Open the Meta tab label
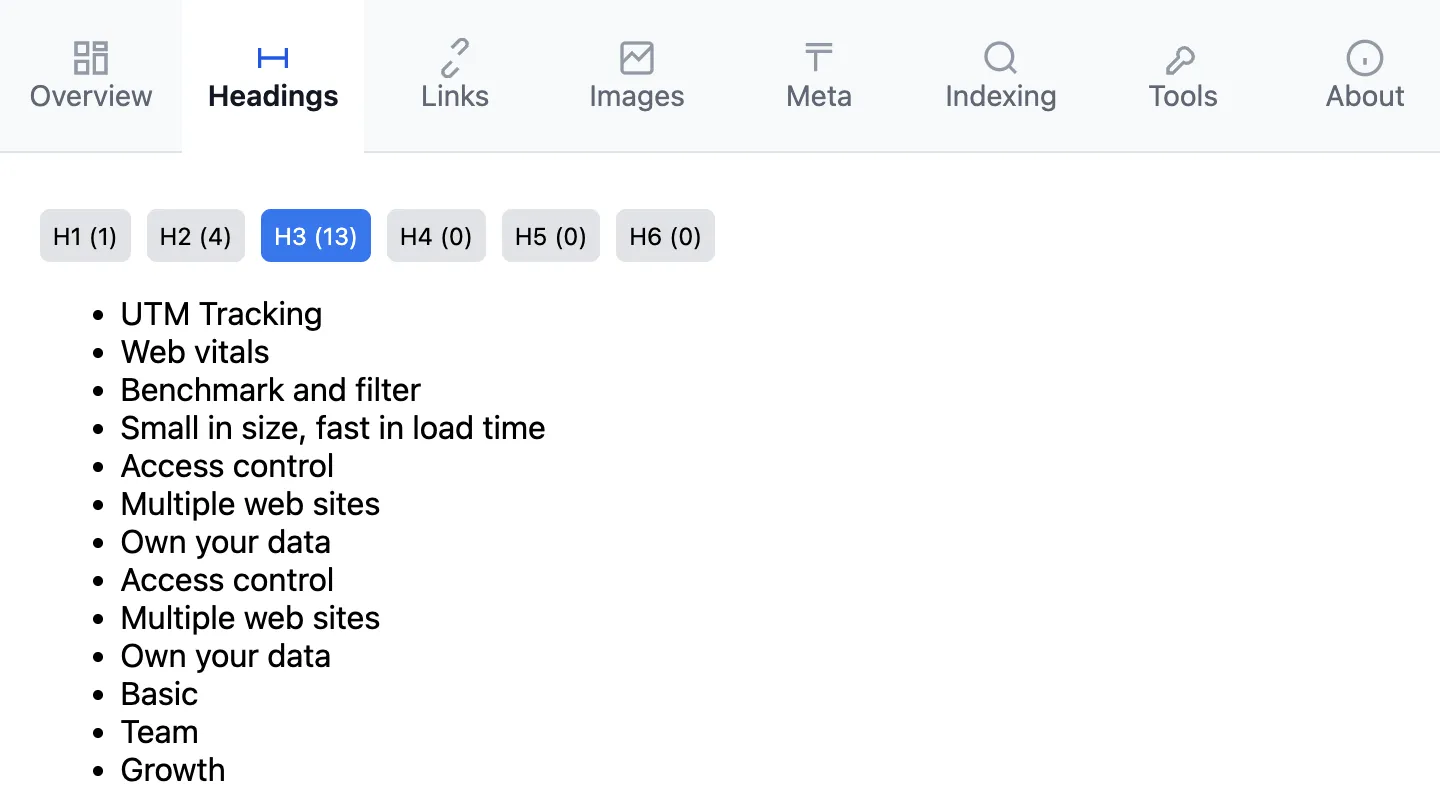This screenshot has width=1440, height=810. coord(819,96)
